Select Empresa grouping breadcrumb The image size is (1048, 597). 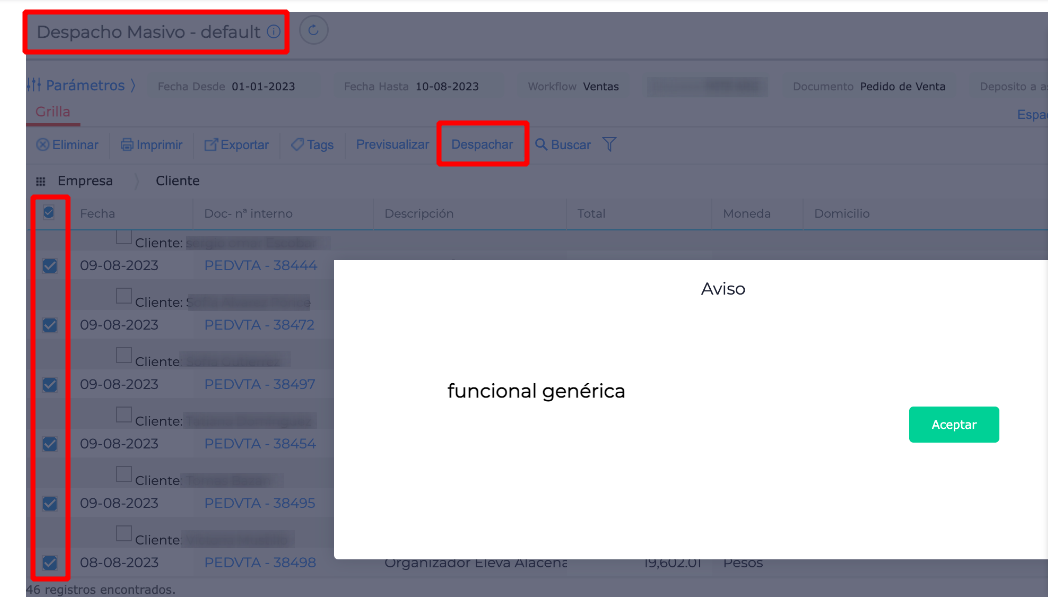85,181
